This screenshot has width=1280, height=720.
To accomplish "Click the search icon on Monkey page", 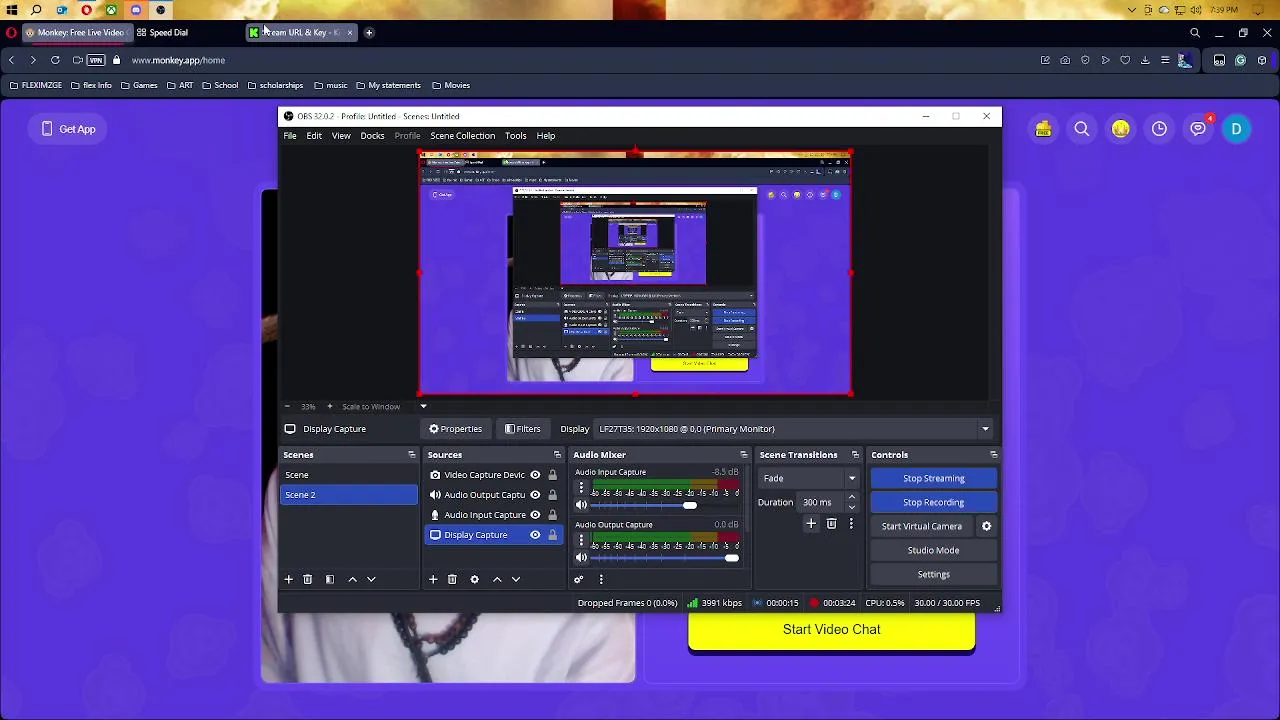I will click(1082, 129).
